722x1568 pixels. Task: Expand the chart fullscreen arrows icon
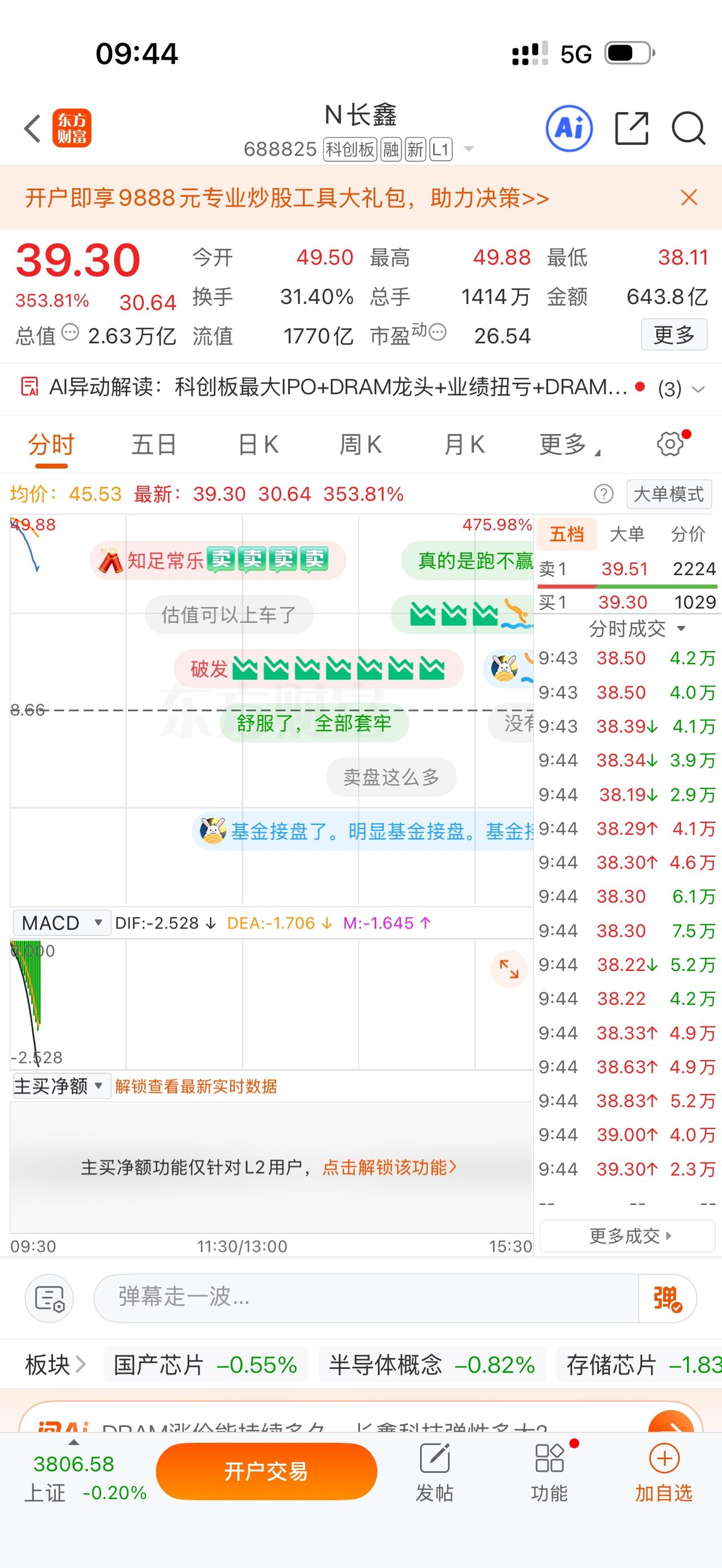(509, 969)
